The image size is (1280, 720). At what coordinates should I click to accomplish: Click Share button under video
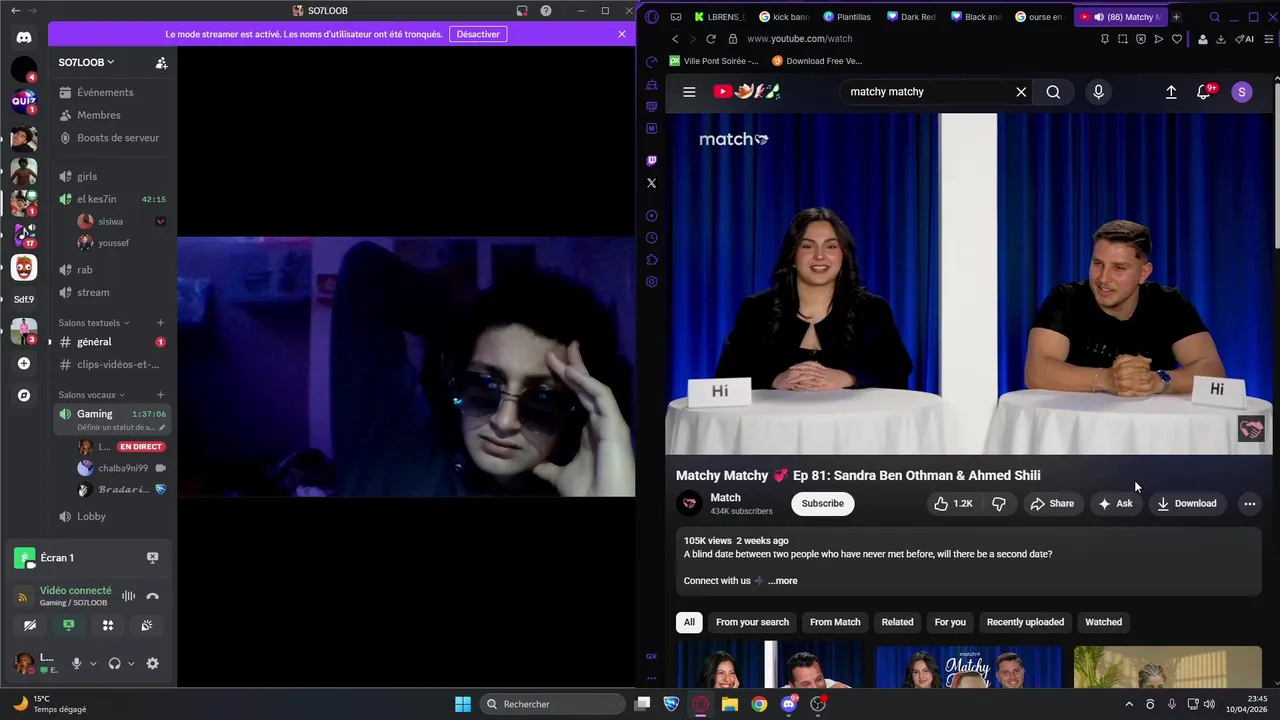point(1052,504)
